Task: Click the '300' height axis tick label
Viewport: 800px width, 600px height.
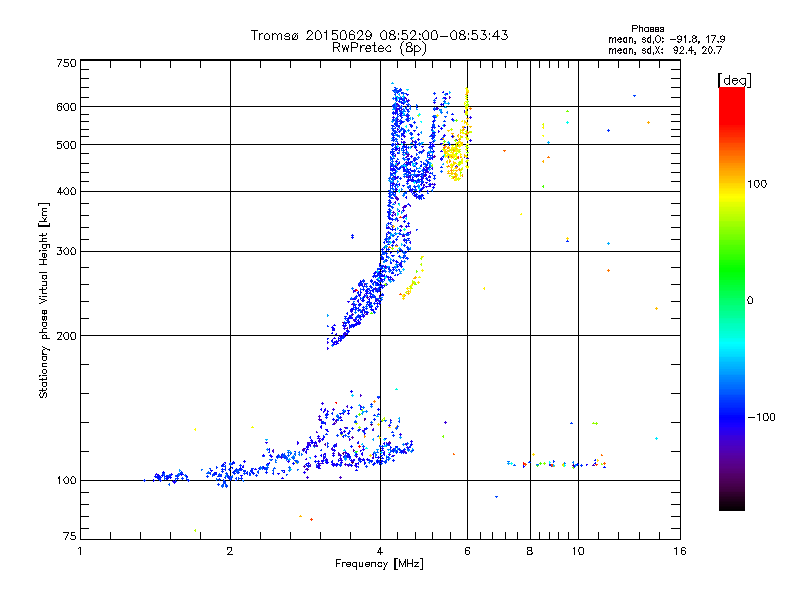Action: [66, 252]
